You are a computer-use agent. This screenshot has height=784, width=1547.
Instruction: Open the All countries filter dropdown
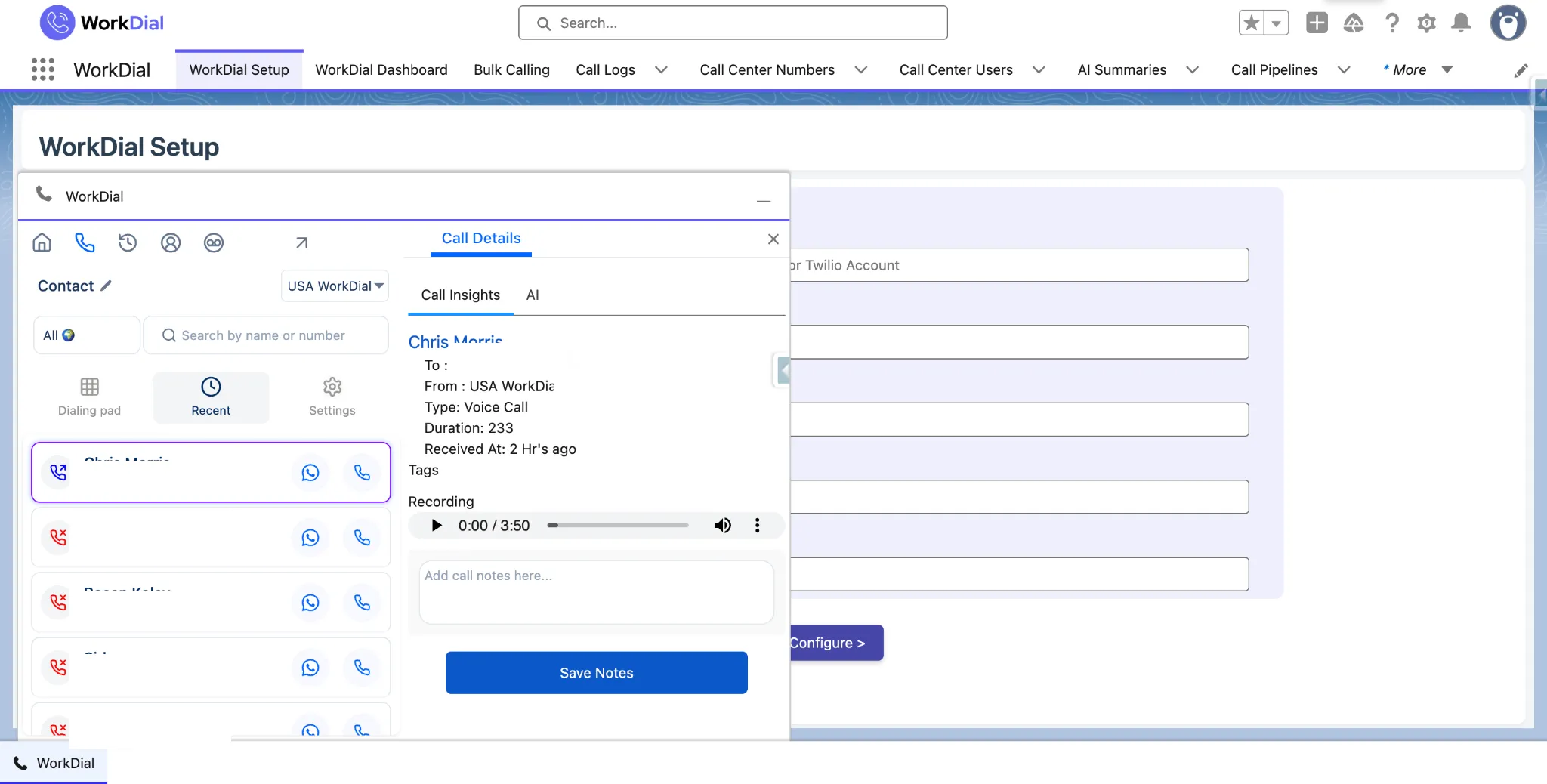coord(87,335)
